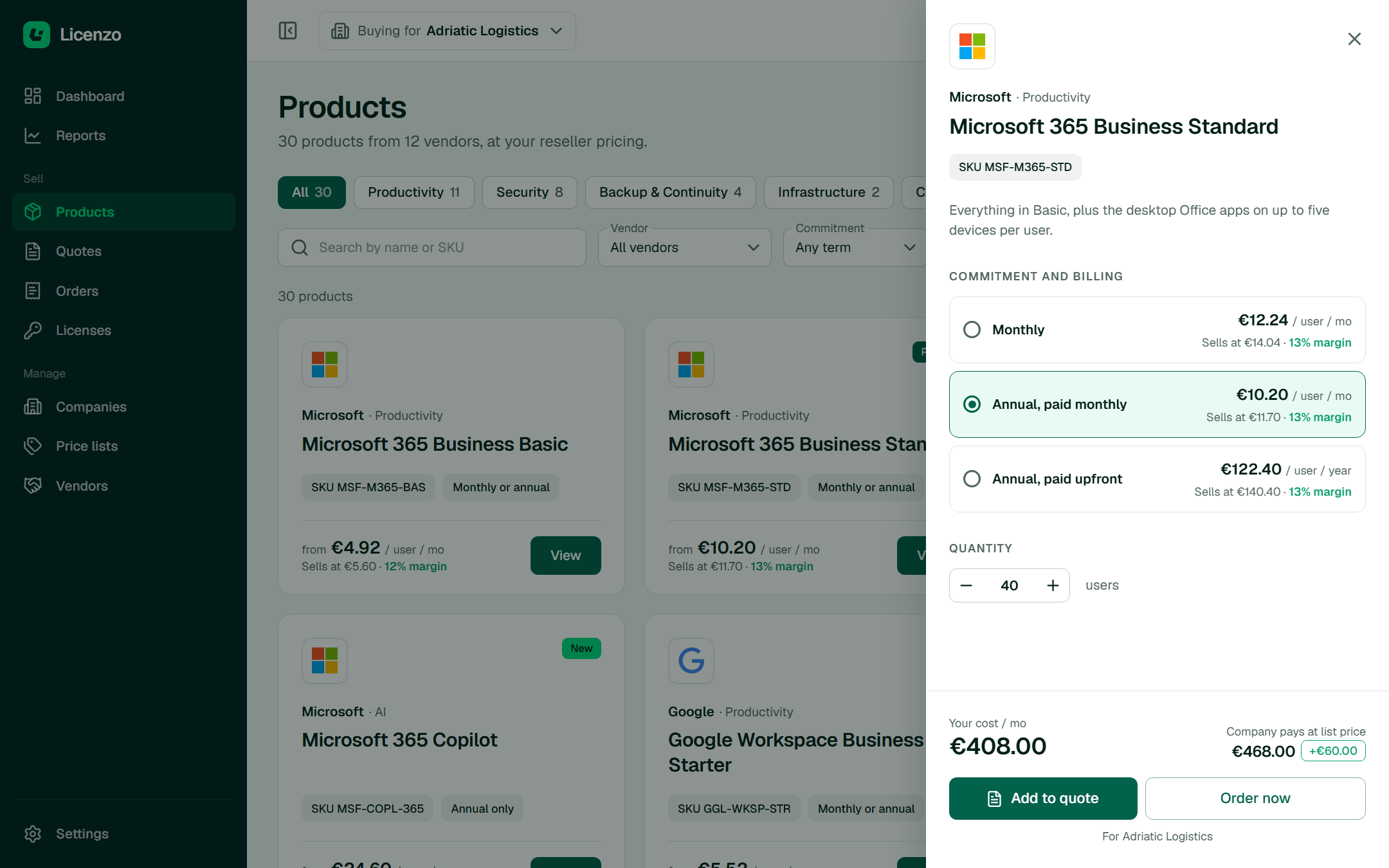Image resolution: width=1389 pixels, height=868 pixels.
Task: Switch to Backup & Continuity tab
Action: pyautogui.click(x=671, y=192)
